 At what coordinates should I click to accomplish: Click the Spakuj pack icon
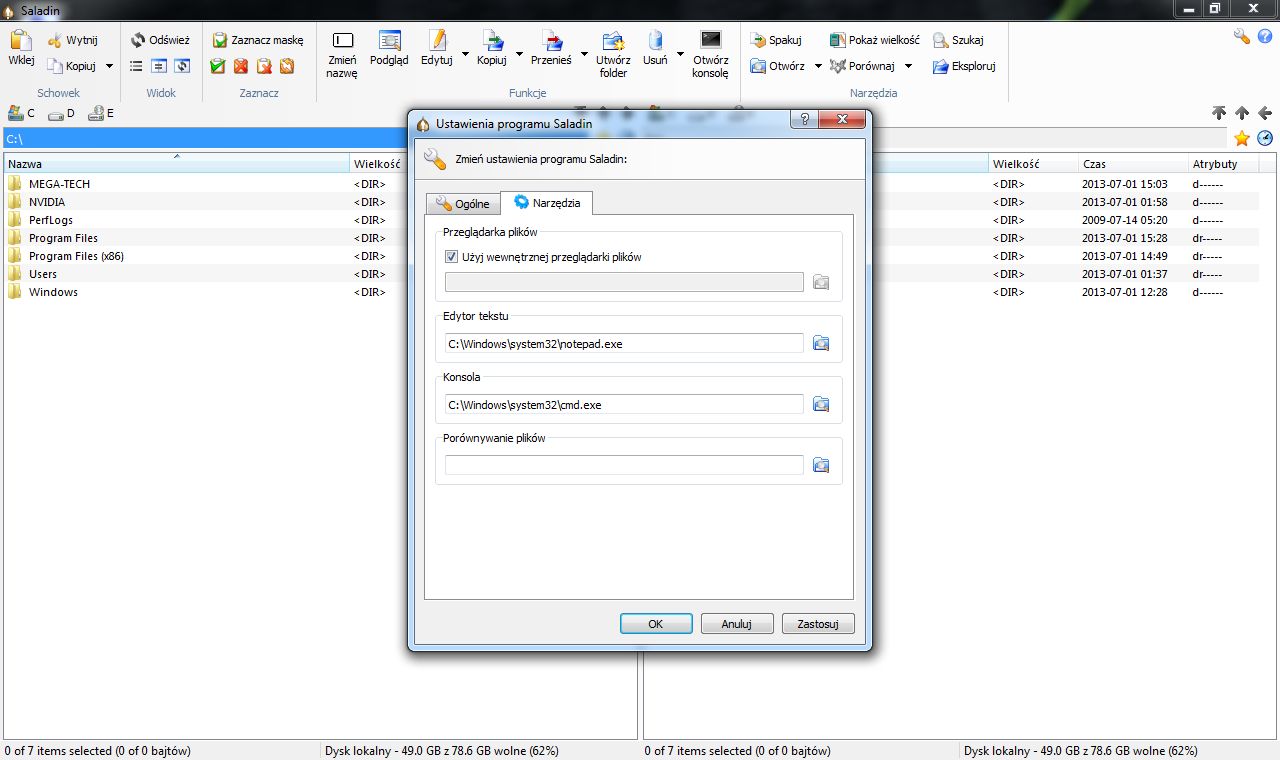tap(758, 40)
